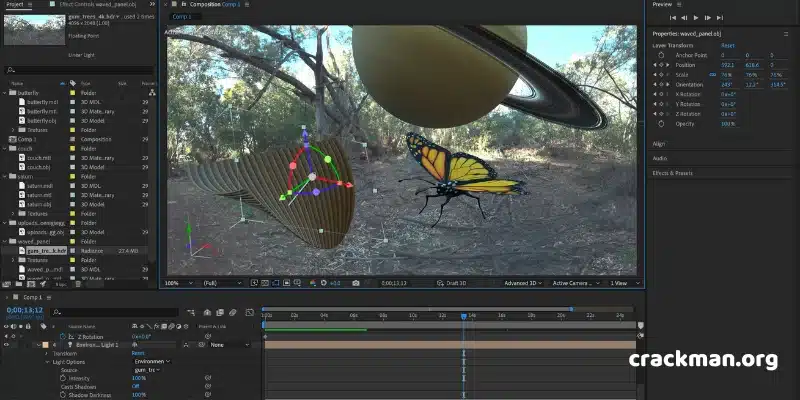Click Anchor Point stopwatch in Properties panel
Viewport: 800px width, 400px height.
[x=661, y=55]
